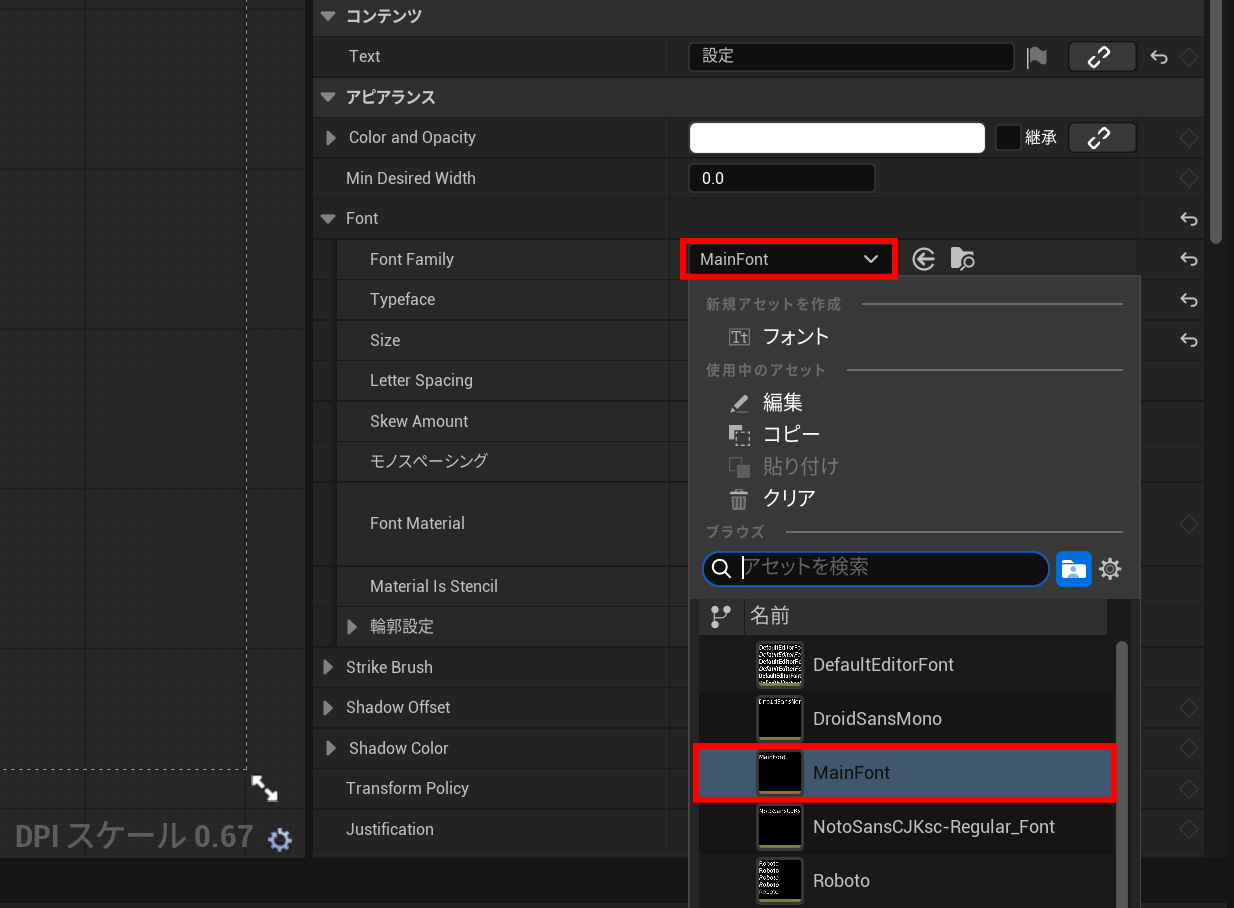Click the white Color and Opacity swatch

tap(836, 138)
